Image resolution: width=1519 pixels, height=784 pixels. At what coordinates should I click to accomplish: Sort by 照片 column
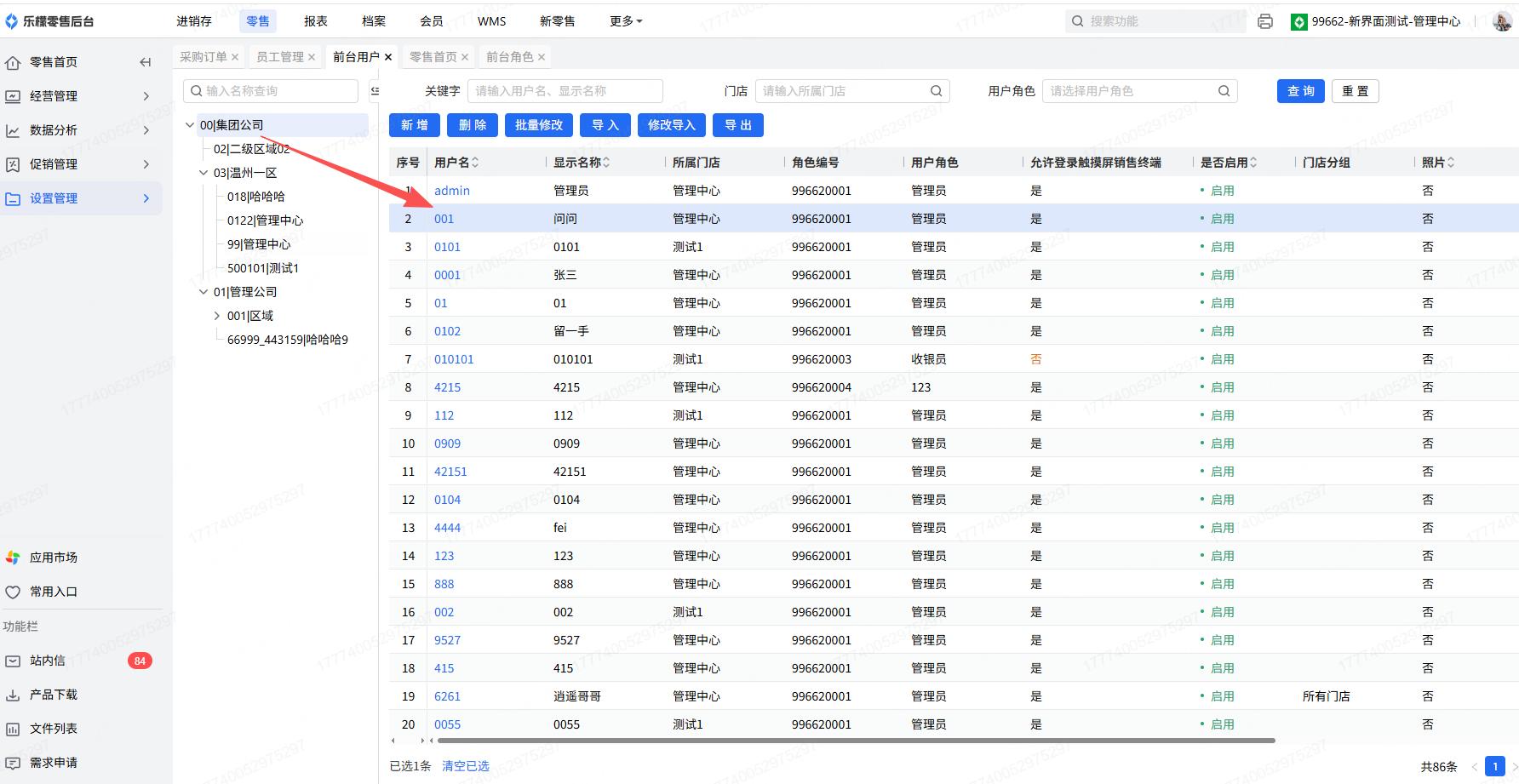pyautogui.click(x=1451, y=163)
